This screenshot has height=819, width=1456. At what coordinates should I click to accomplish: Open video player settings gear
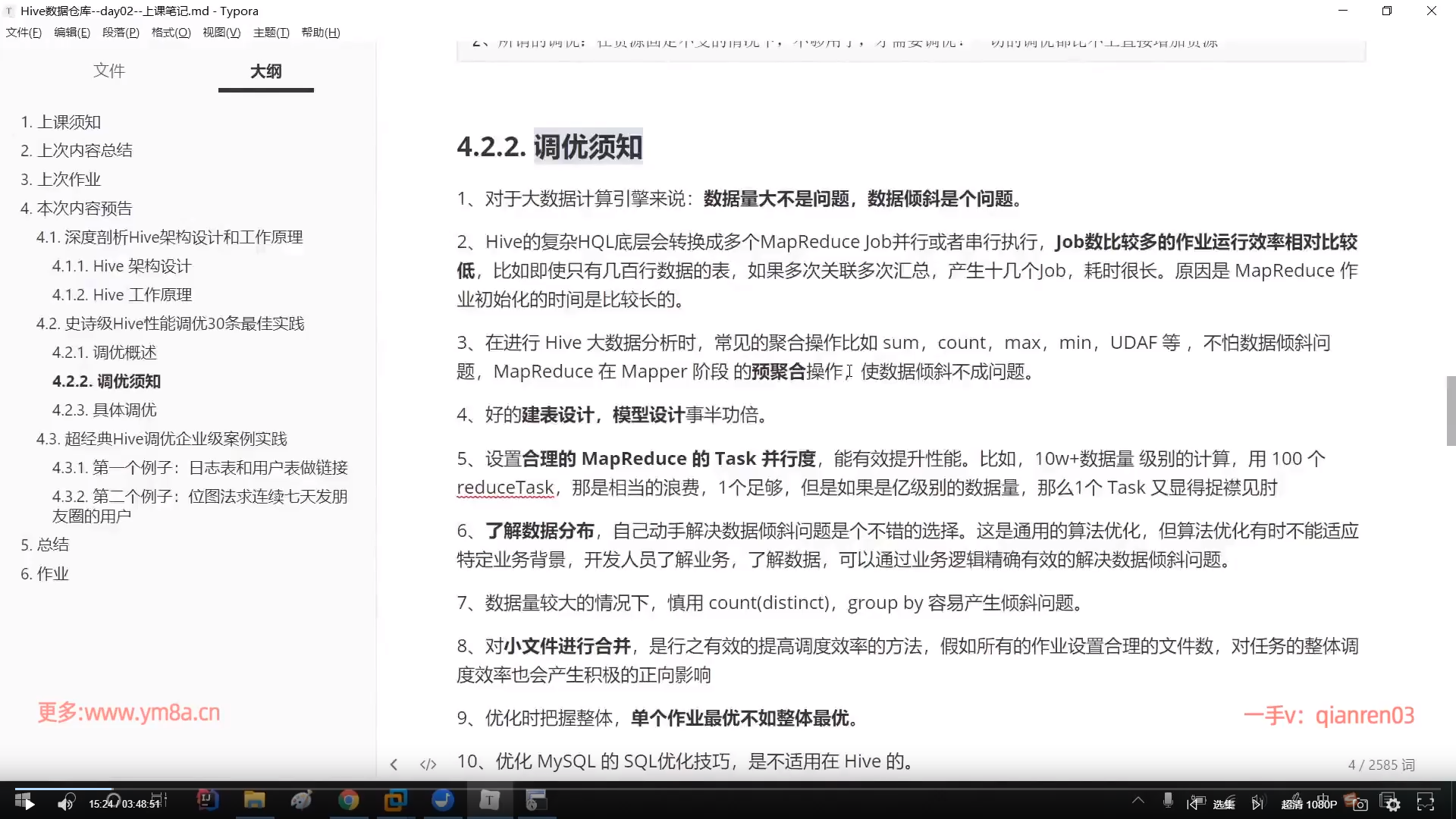click(x=1393, y=804)
